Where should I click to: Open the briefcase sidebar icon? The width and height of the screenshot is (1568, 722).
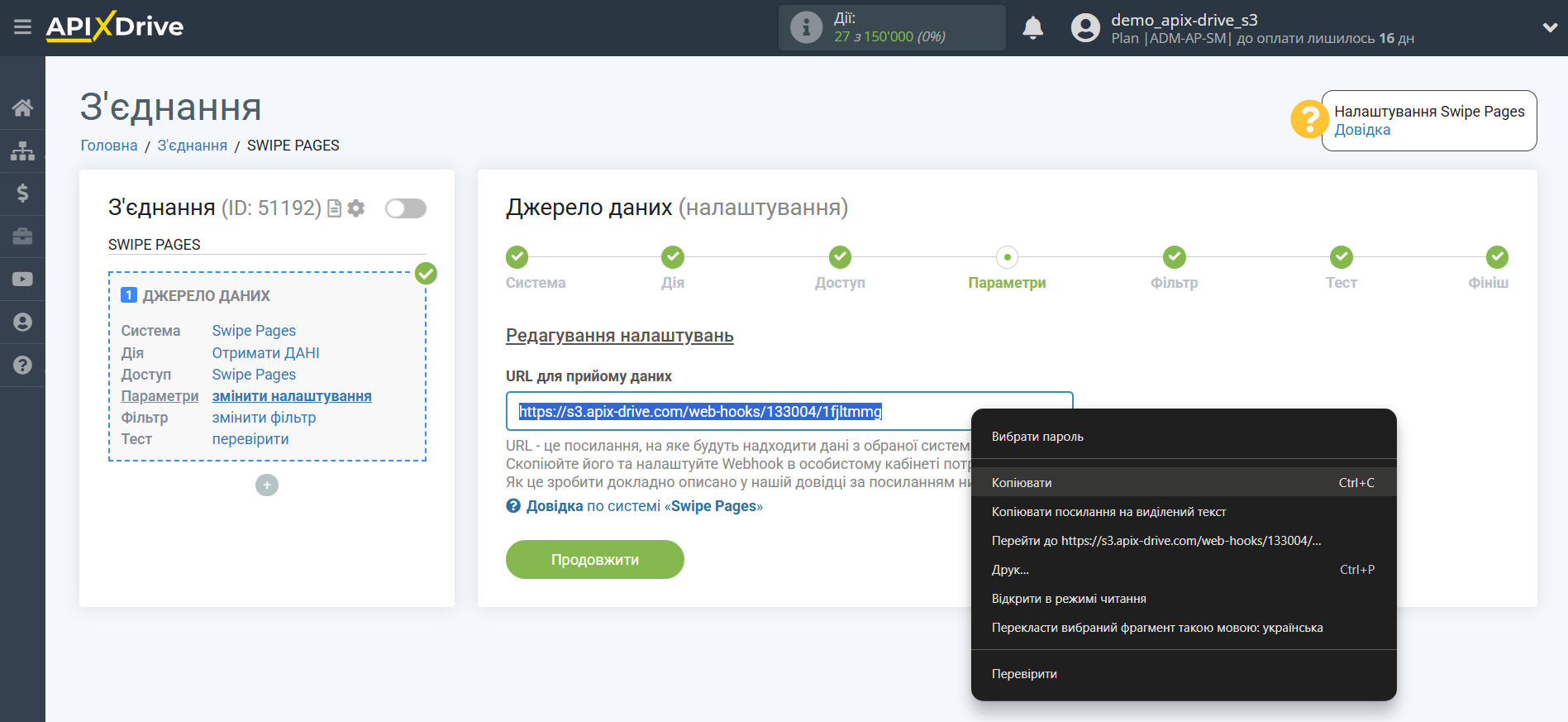click(22, 237)
